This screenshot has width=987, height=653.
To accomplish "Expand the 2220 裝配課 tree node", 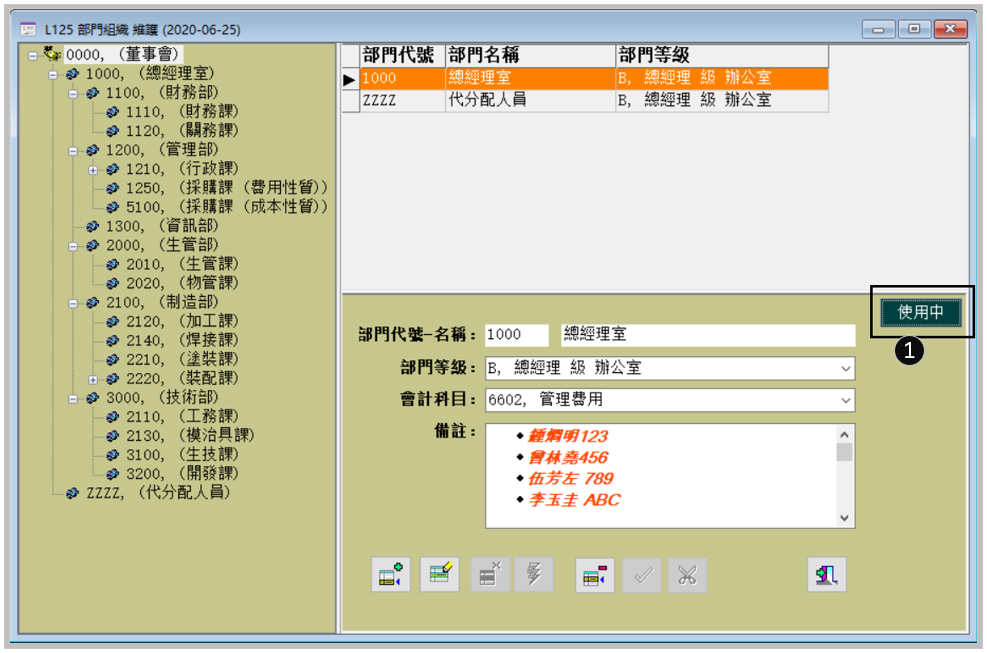I will point(93,379).
